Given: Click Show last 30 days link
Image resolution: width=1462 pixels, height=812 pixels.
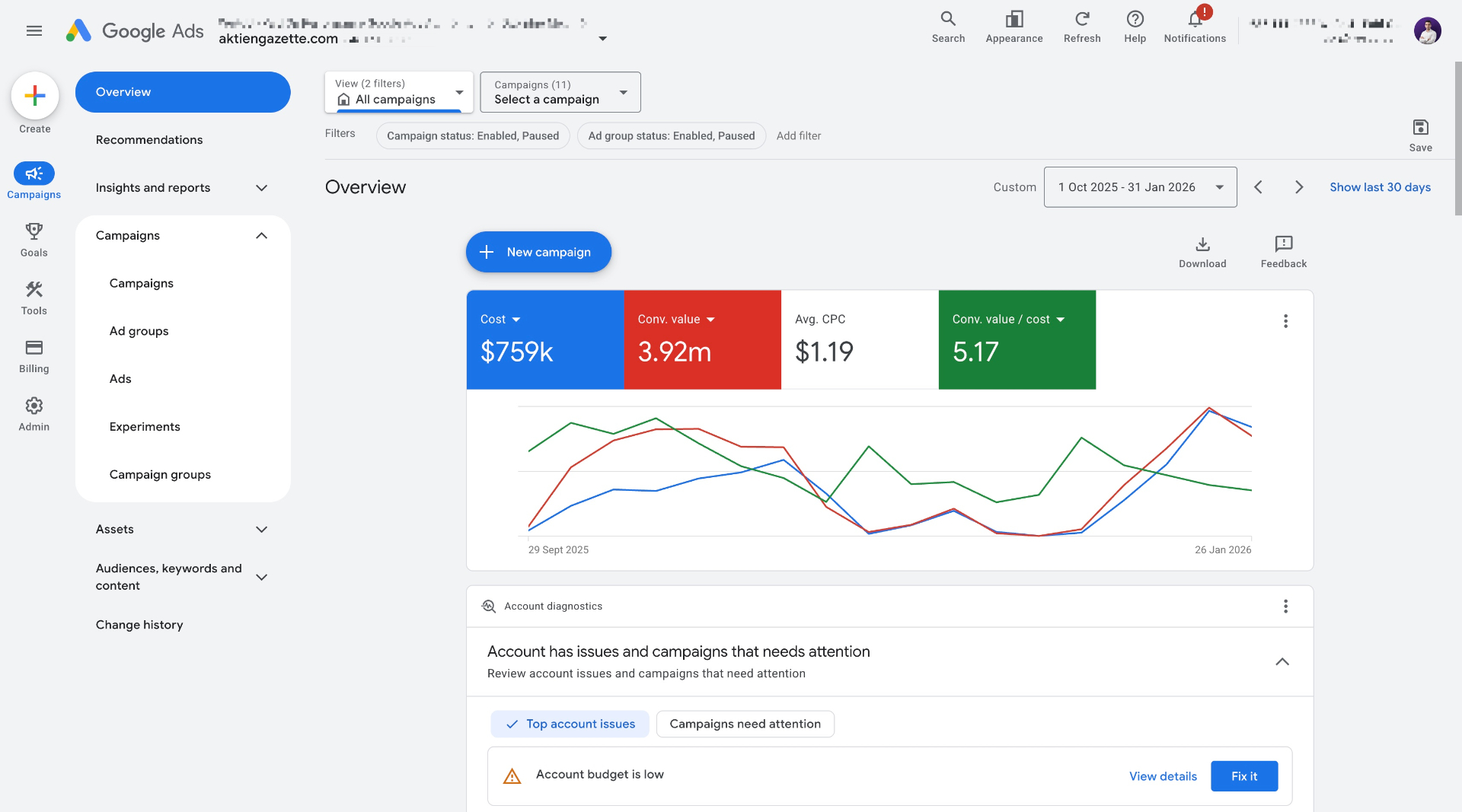Looking at the screenshot, I should pos(1380,187).
